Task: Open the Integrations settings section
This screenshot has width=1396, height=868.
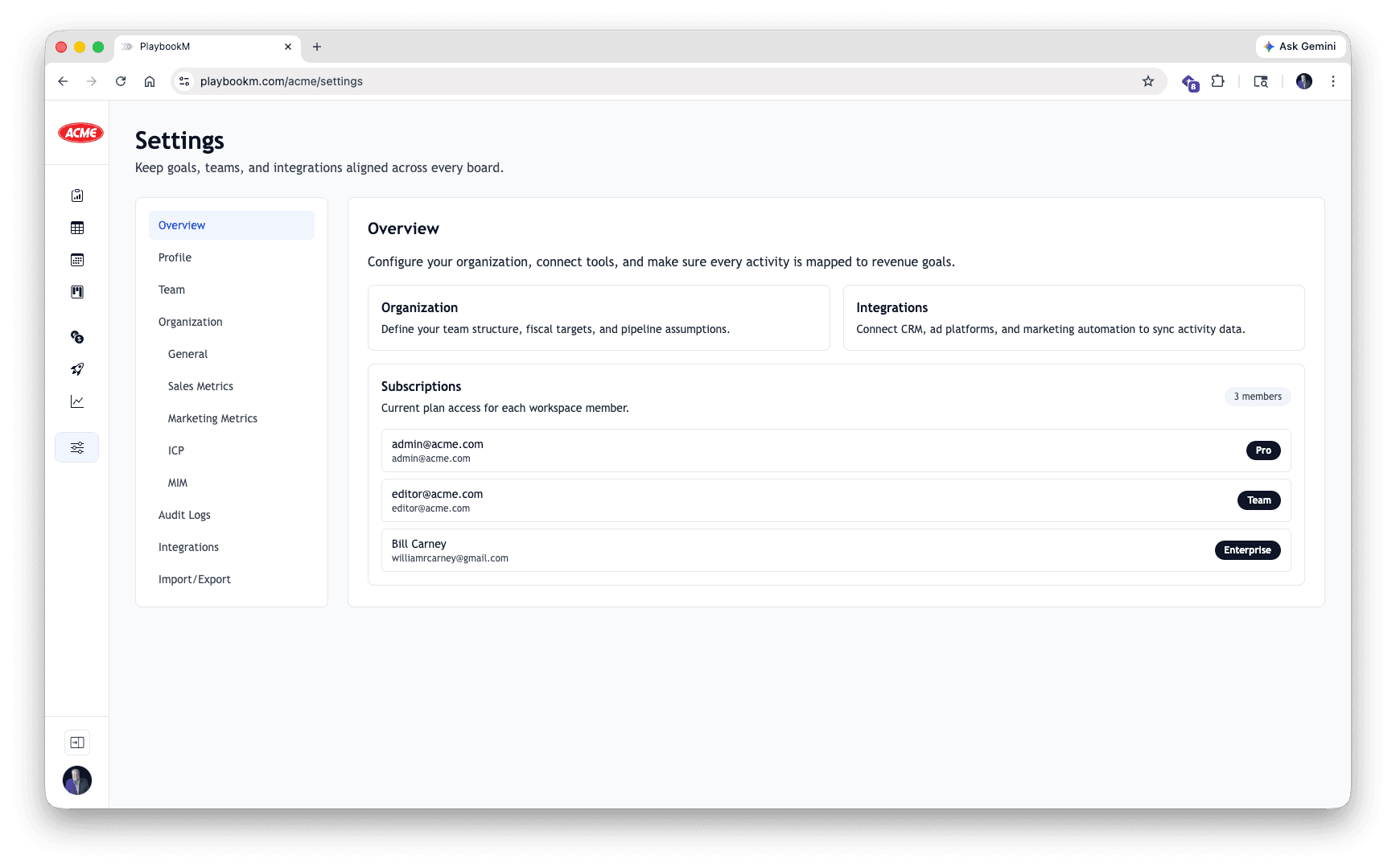Action: (x=188, y=547)
